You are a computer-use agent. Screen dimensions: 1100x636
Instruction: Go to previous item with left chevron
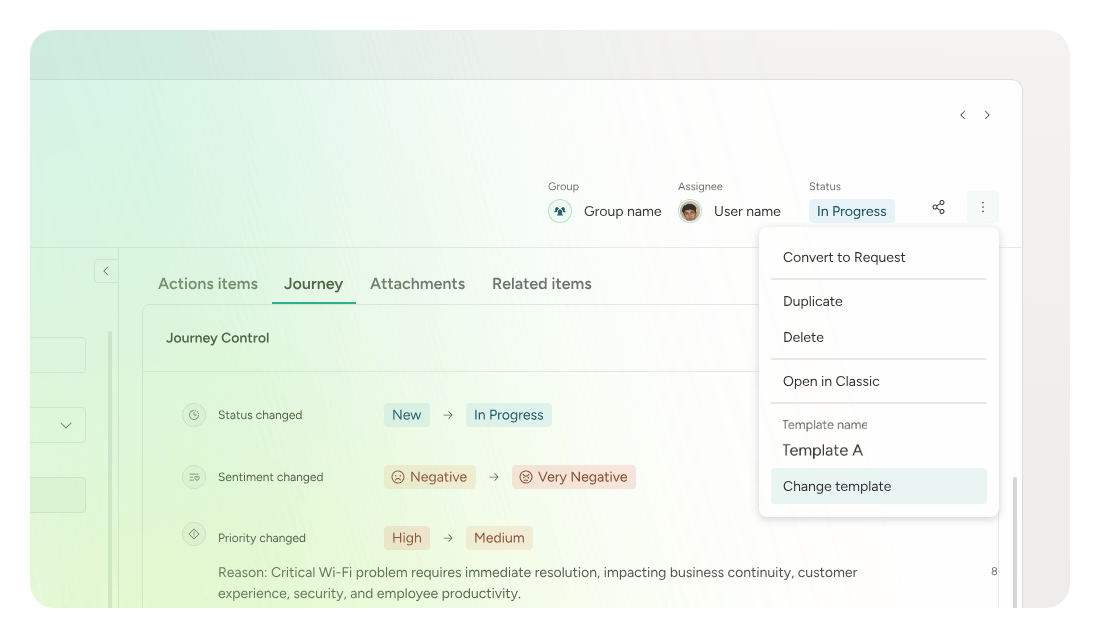[962, 115]
